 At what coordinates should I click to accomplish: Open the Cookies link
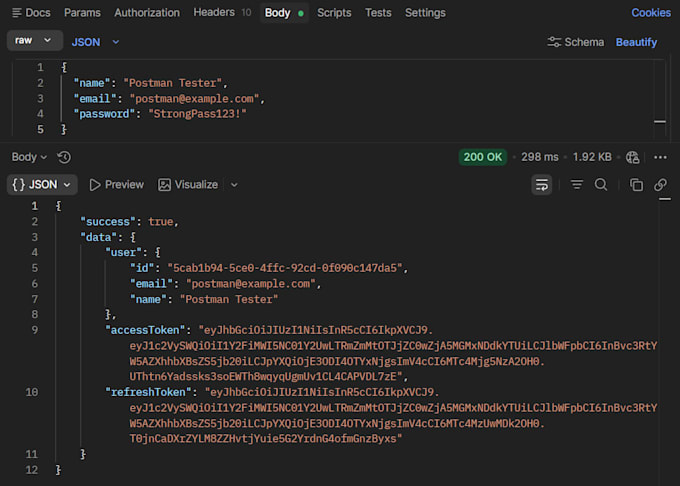tap(651, 13)
